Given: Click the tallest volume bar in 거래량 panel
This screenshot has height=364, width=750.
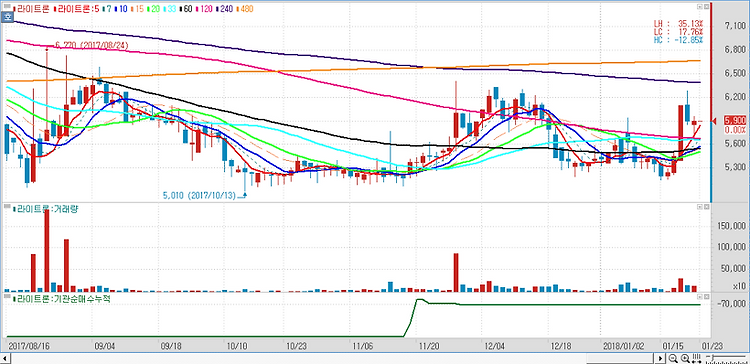Looking at the screenshot, I should click(47, 251).
